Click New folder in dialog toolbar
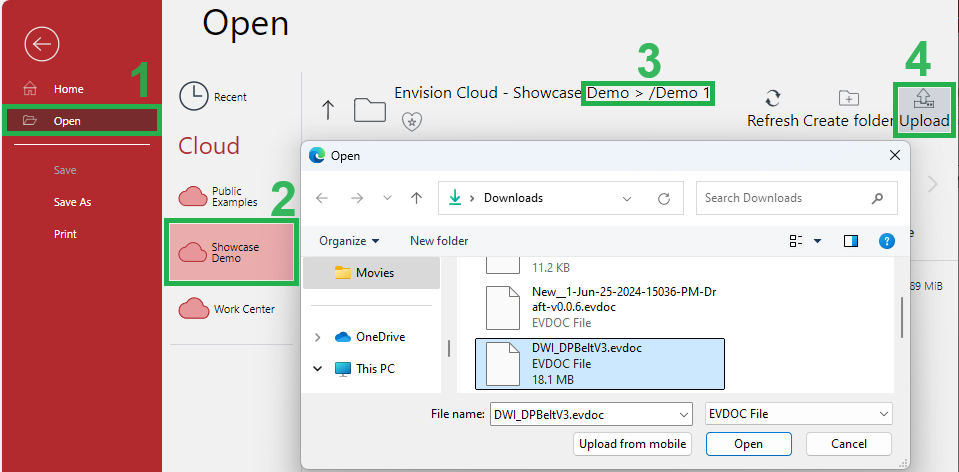Image resolution: width=959 pixels, height=472 pixels. pos(439,241)
